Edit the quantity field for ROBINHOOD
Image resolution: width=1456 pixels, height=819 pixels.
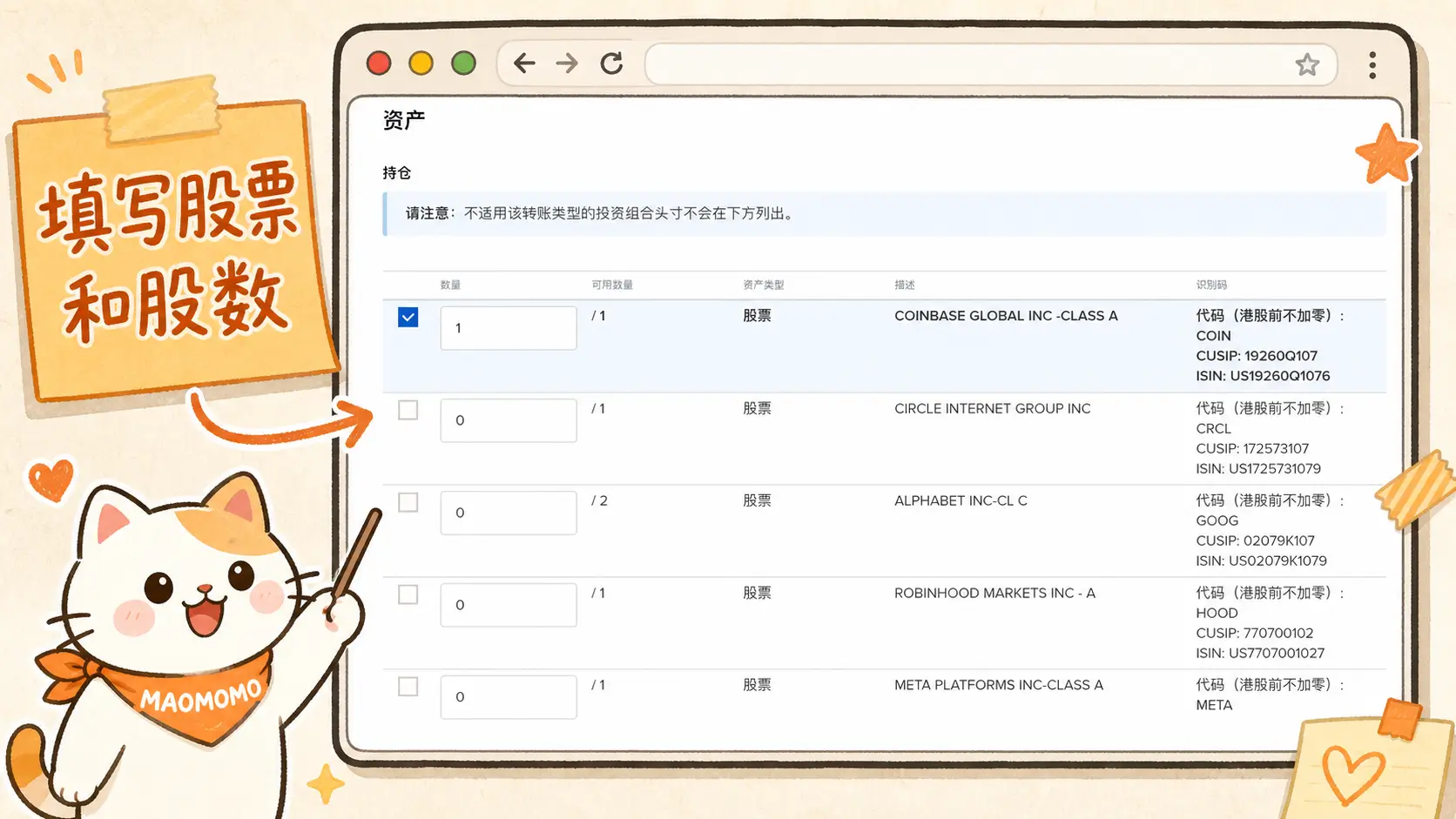click(509, 605)
